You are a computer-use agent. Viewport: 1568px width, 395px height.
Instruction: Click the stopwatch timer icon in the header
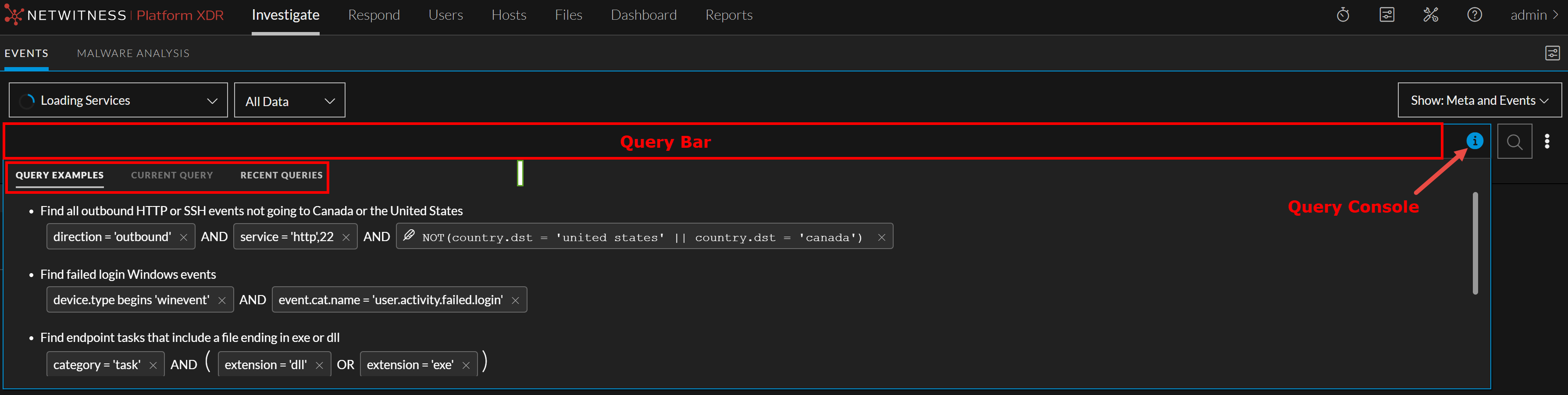tap(1343, 14)
